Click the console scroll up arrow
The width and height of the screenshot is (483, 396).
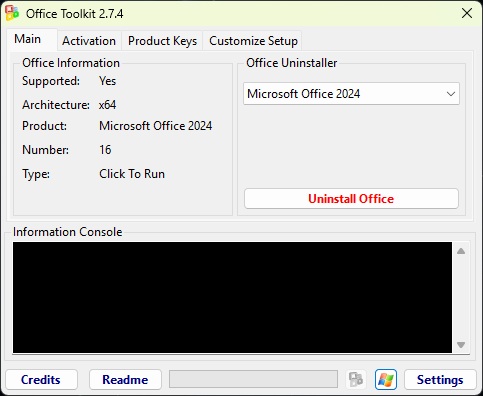click(461, 251)
